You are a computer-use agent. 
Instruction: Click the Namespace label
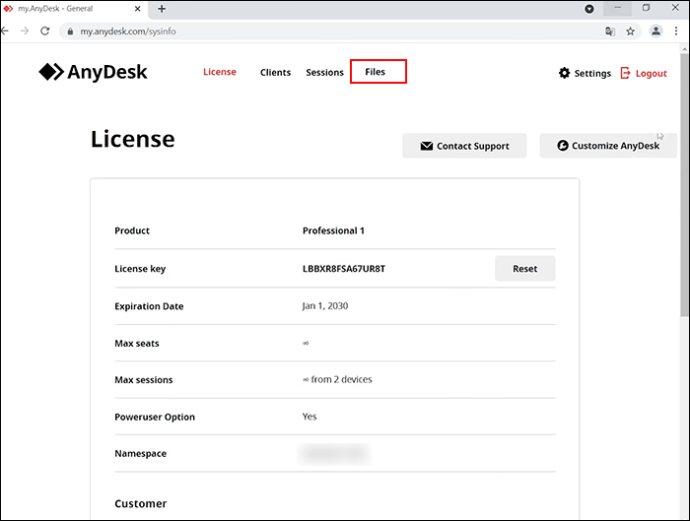pyautogui.click(x=140, y=454)
